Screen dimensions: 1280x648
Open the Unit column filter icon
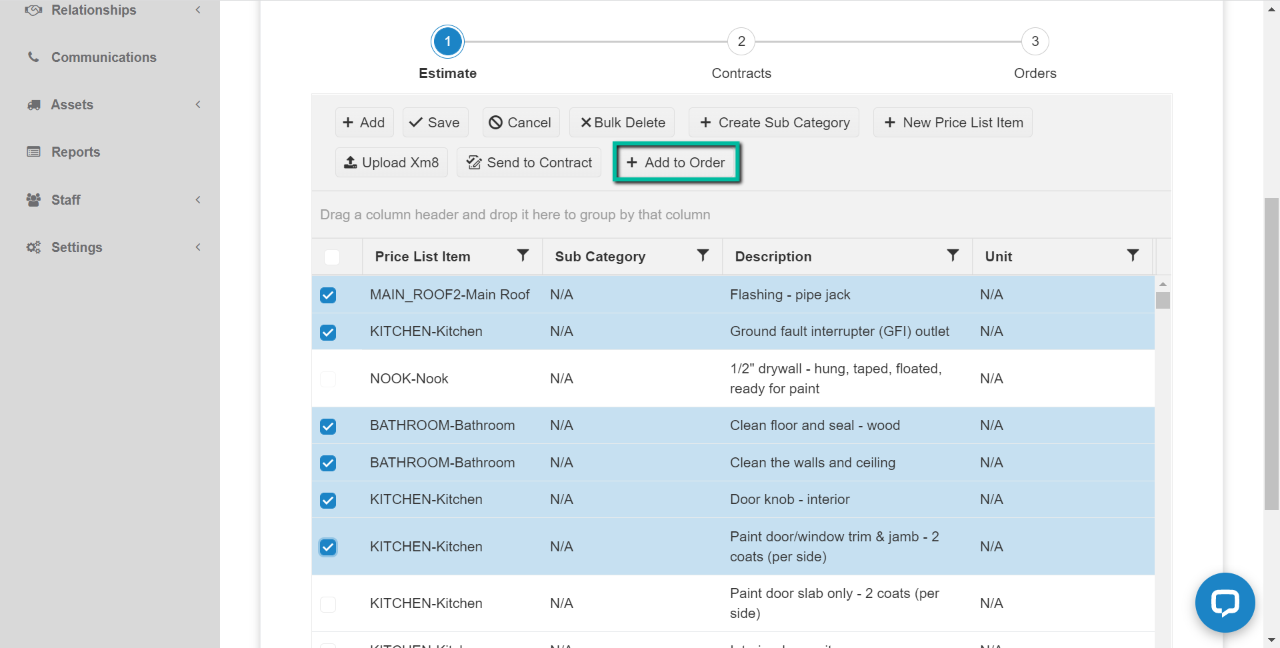coord(1132,256)
